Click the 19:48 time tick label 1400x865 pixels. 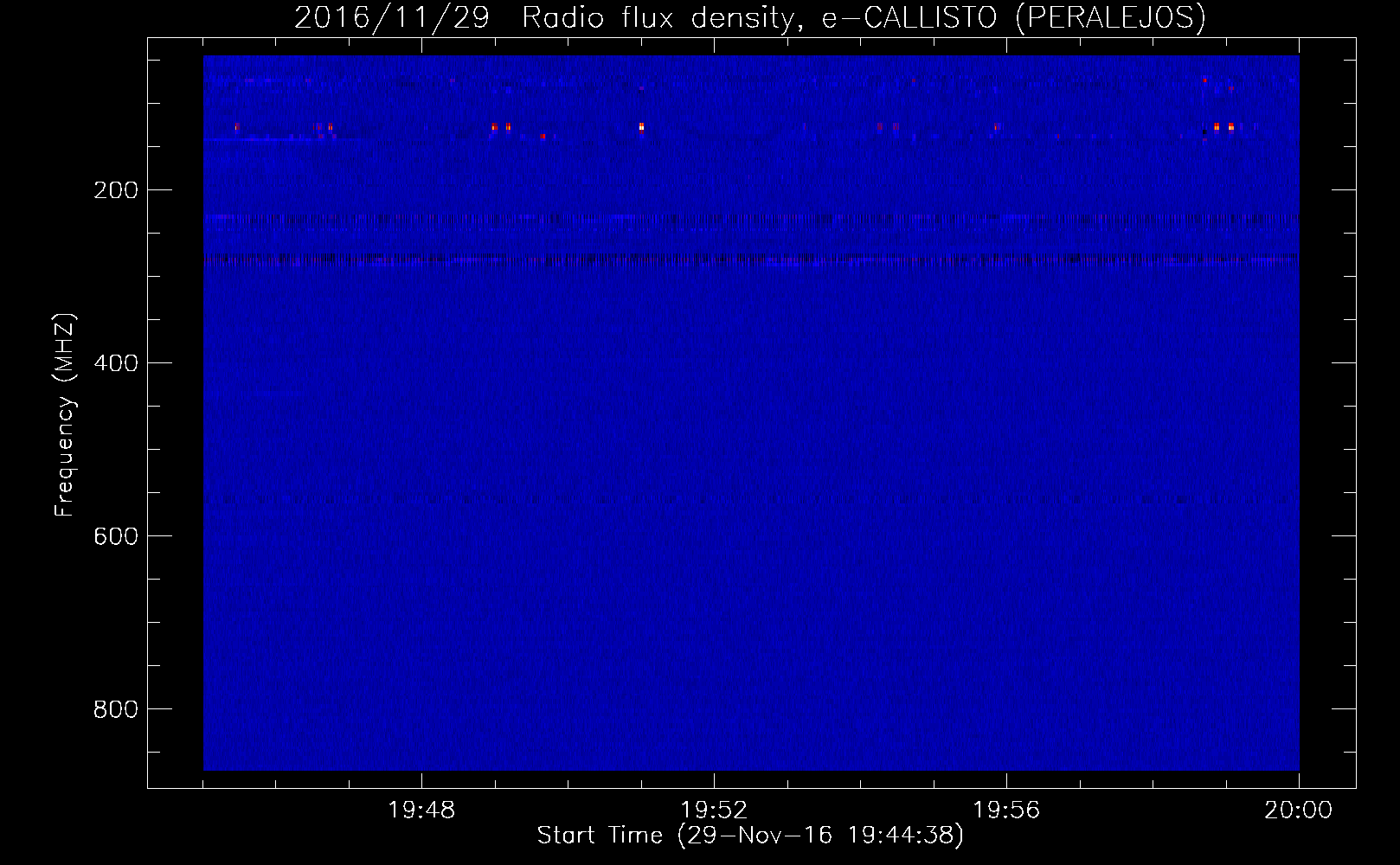(x=421, y=811)
